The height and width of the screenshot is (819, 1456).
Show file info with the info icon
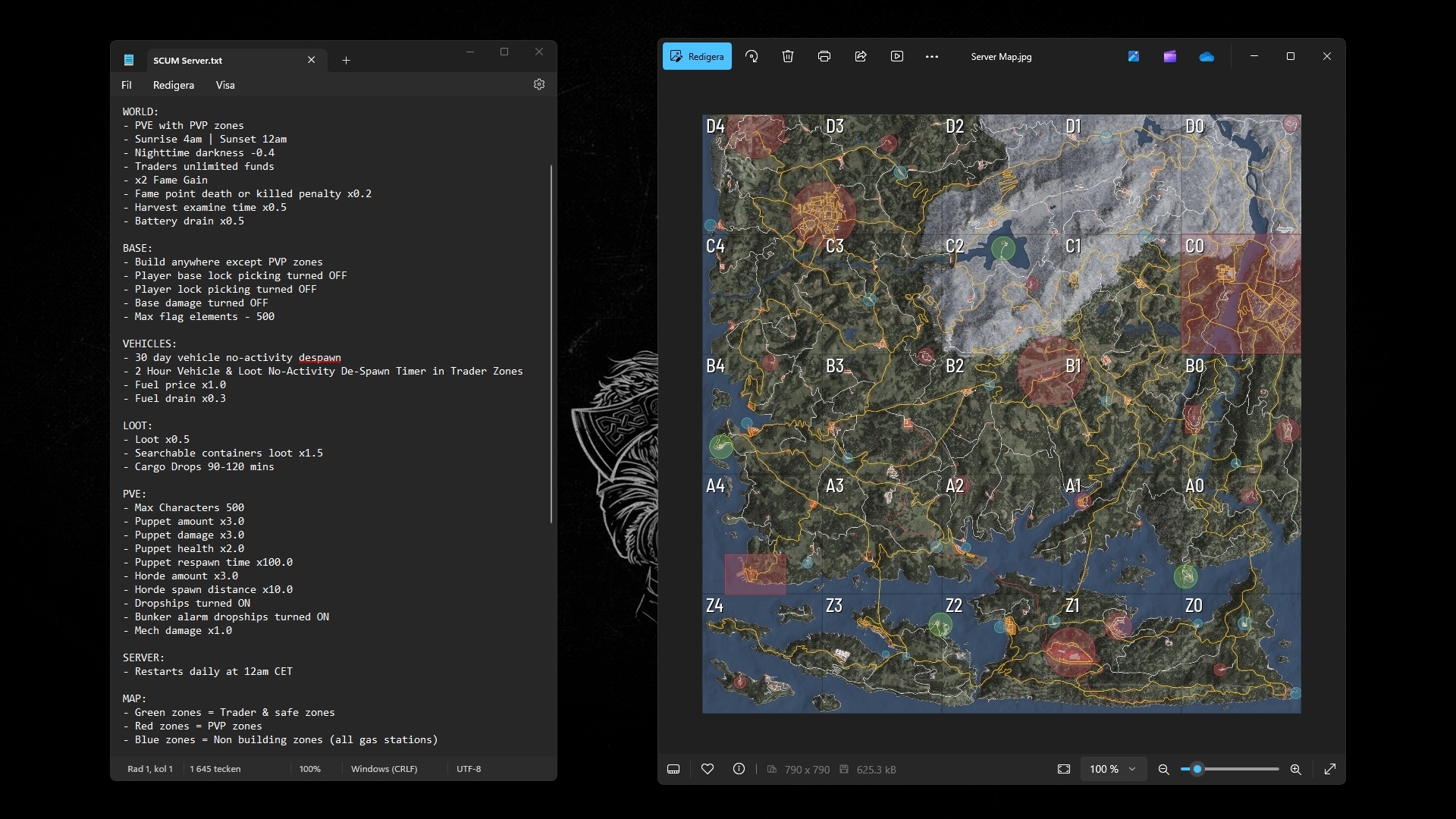click(x=739, y=769)
